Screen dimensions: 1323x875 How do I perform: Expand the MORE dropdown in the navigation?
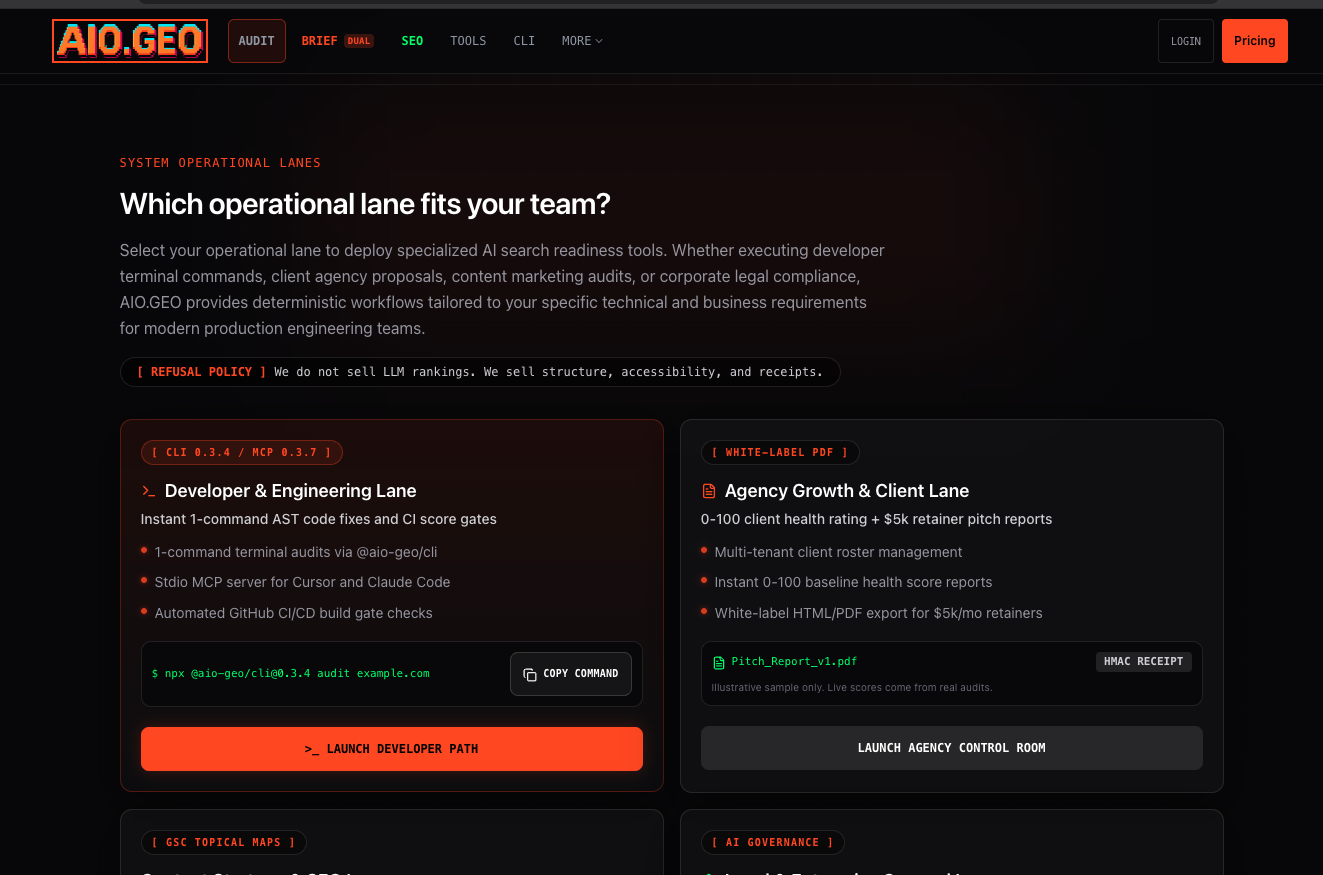(x=582, y=41)
